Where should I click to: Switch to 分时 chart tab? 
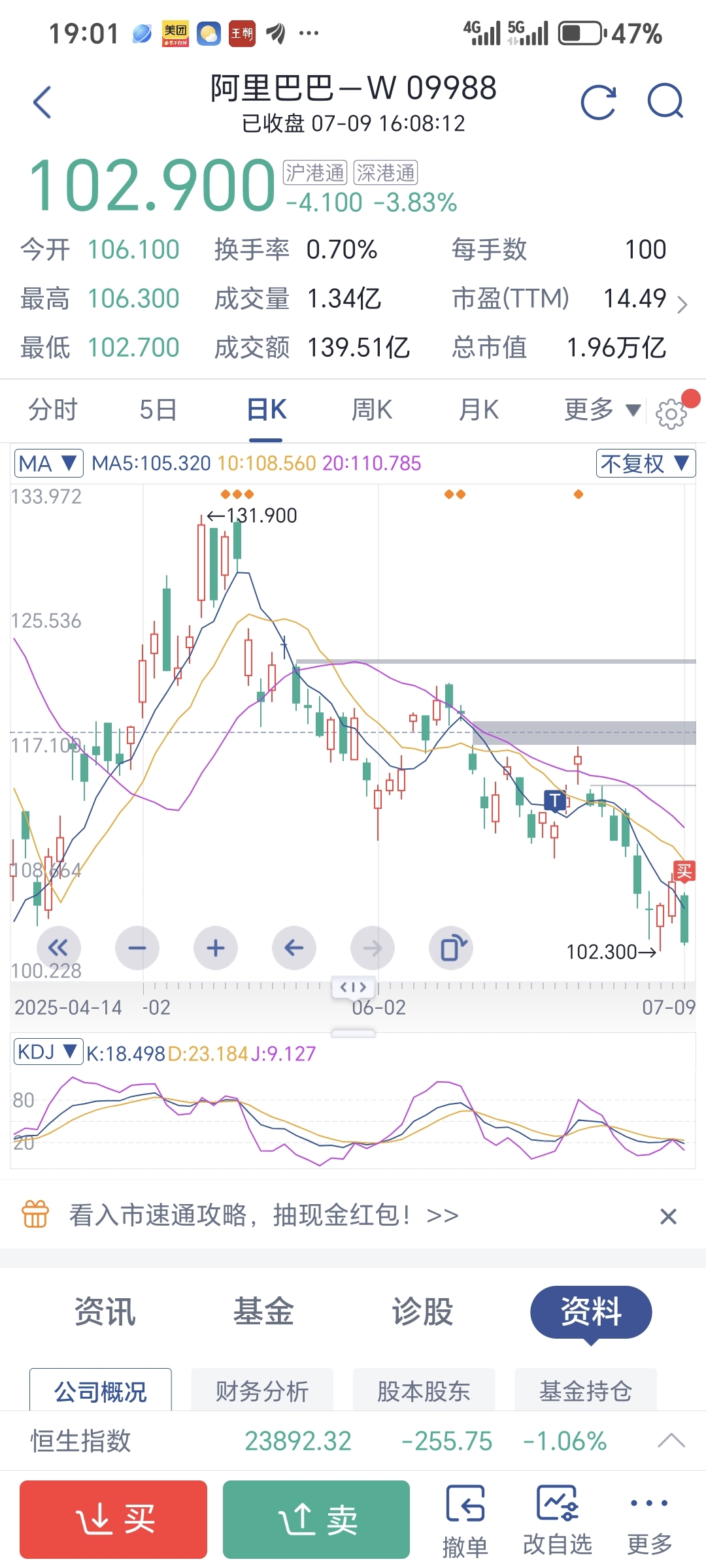[x=53, y=410]
